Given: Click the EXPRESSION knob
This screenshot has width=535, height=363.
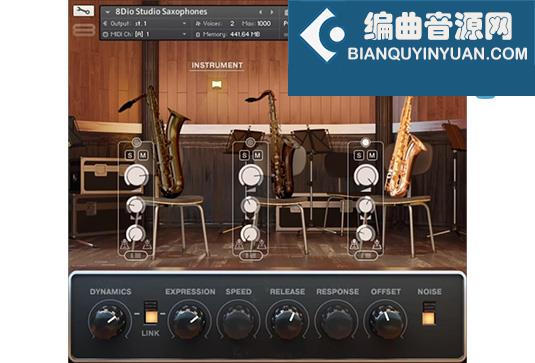Looking at the screenshot, I should [x=189, y=320].
